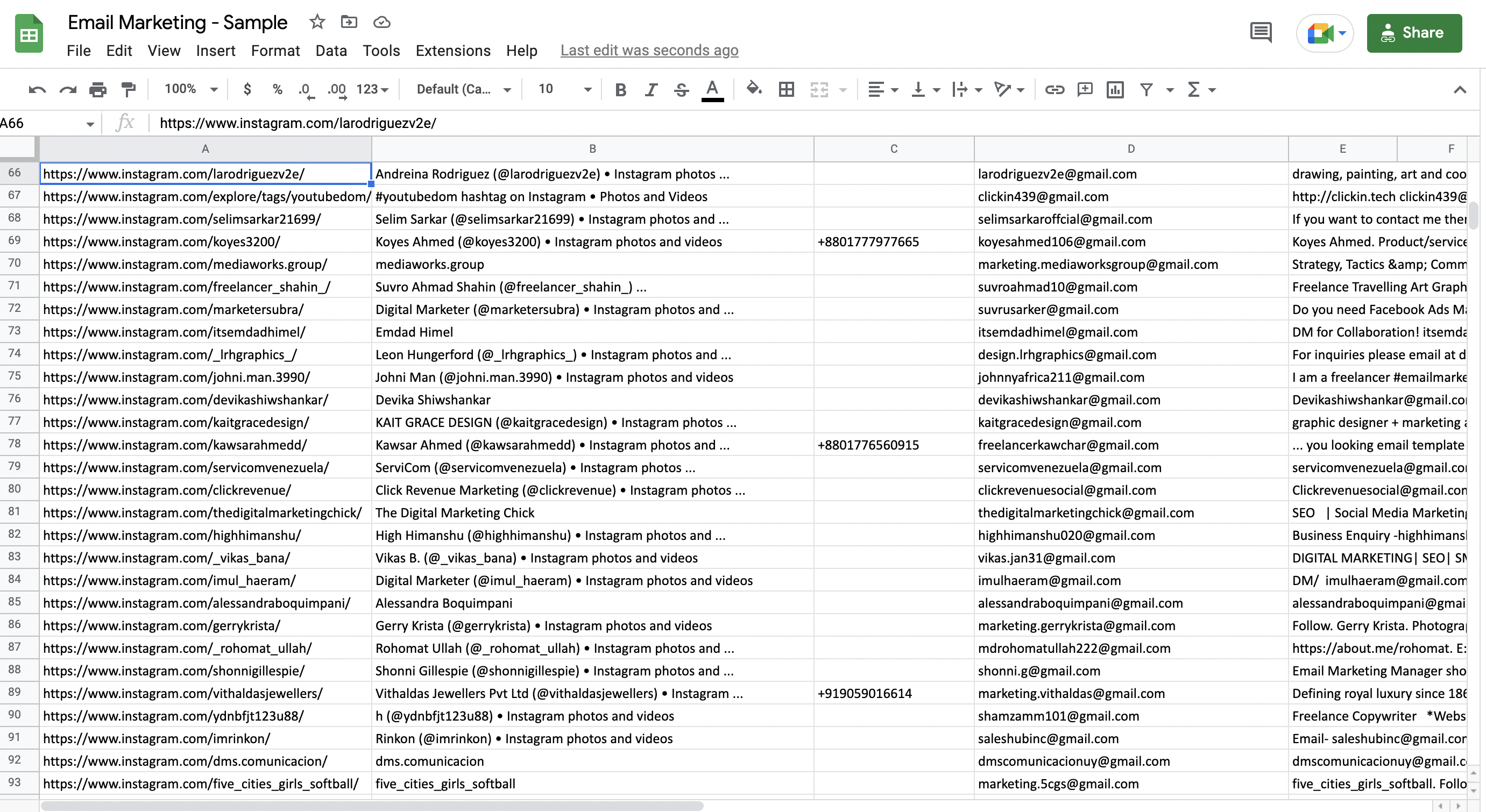The width and height of the screenshot is (1486, 812).
Task: Click the mediaworks.group Instagram URL cell
Action: point(206,264)
